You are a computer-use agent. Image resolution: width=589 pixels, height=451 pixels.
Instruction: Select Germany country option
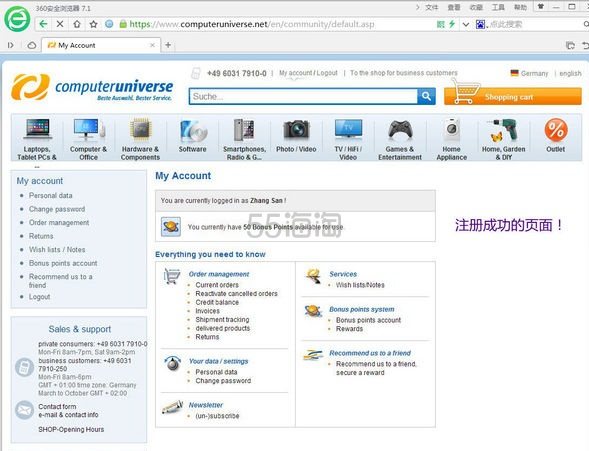pos(530,73)
